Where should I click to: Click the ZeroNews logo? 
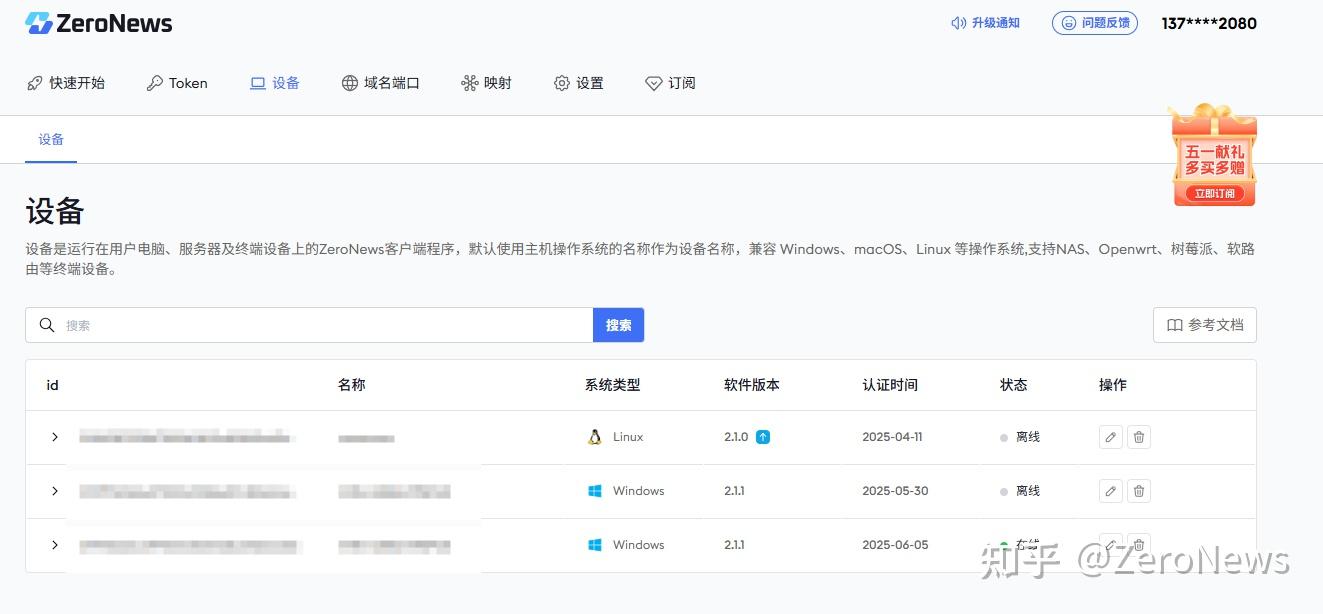click(97, 22)
